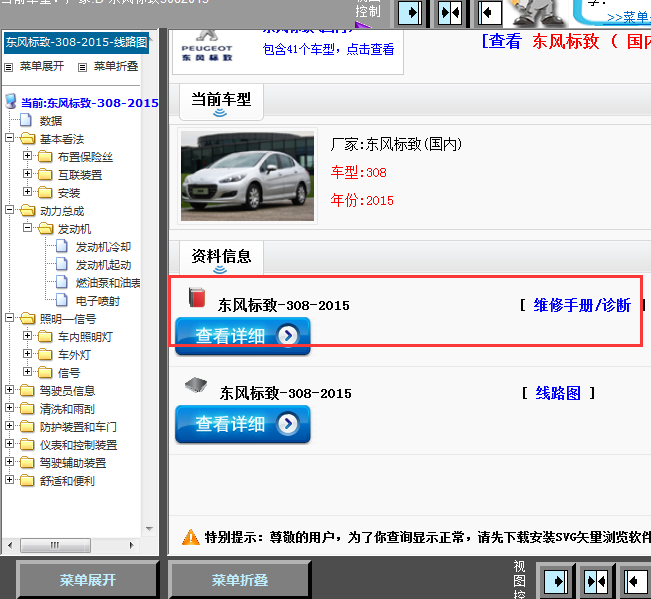Collapse the 发动机 tree node

[x=27, y=227]
